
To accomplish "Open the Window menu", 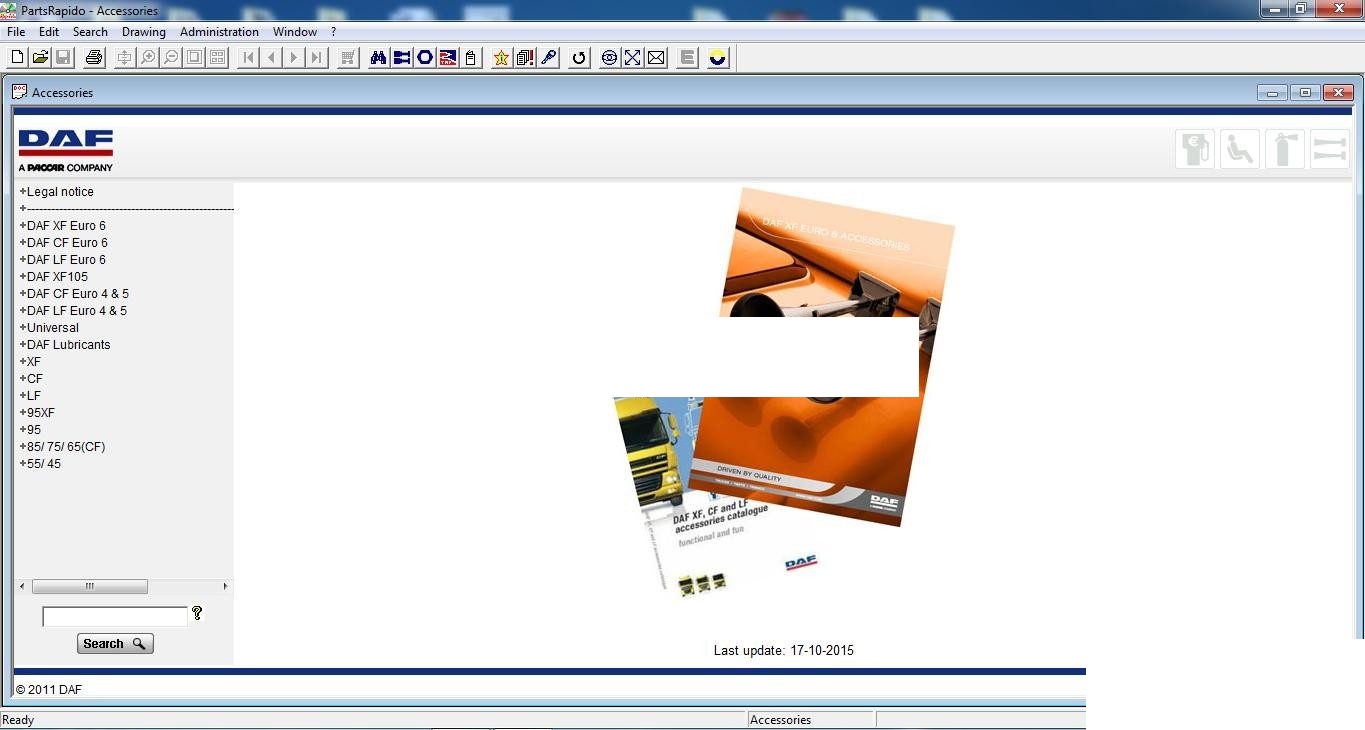I will 295,32.
